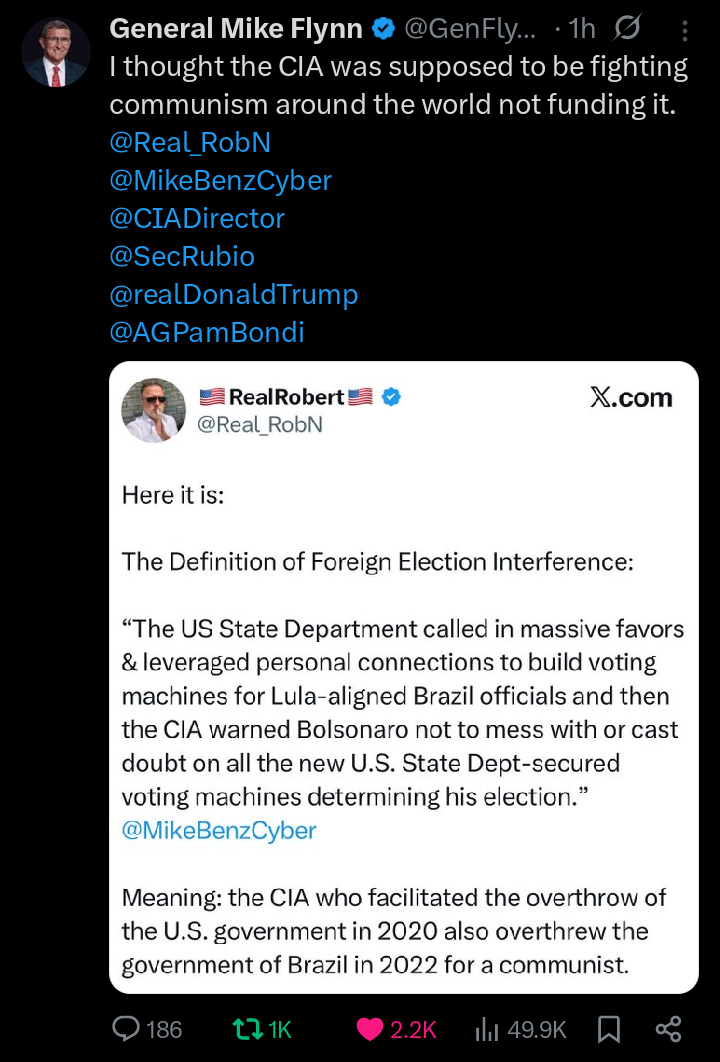Go to the @SecRubio profile mention
The width and height of the screenshot is (720, 1062).
click(x=182, y=256)
